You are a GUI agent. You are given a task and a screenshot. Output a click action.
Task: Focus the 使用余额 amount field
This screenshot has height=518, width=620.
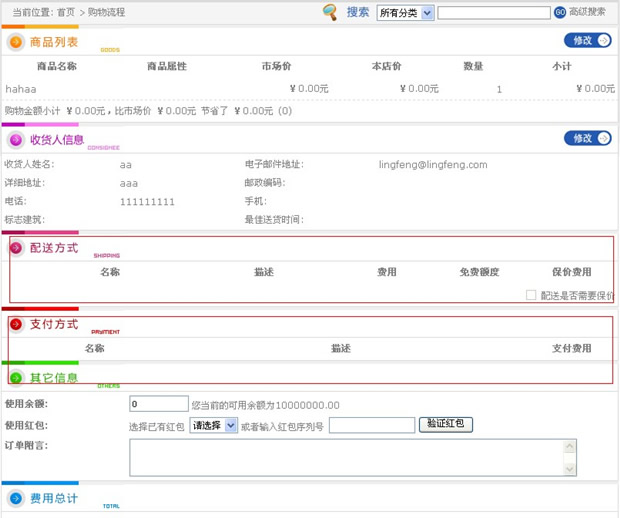[159, 404]
